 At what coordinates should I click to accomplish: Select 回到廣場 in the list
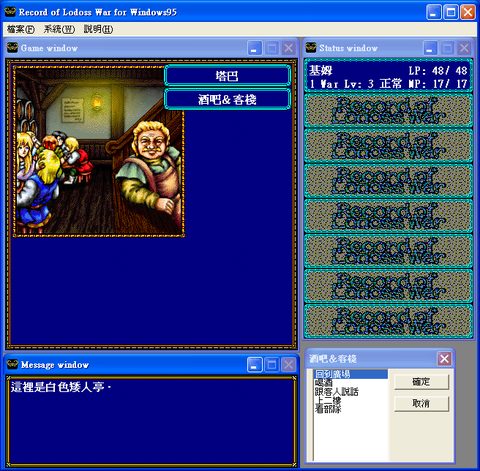(351, 374)
